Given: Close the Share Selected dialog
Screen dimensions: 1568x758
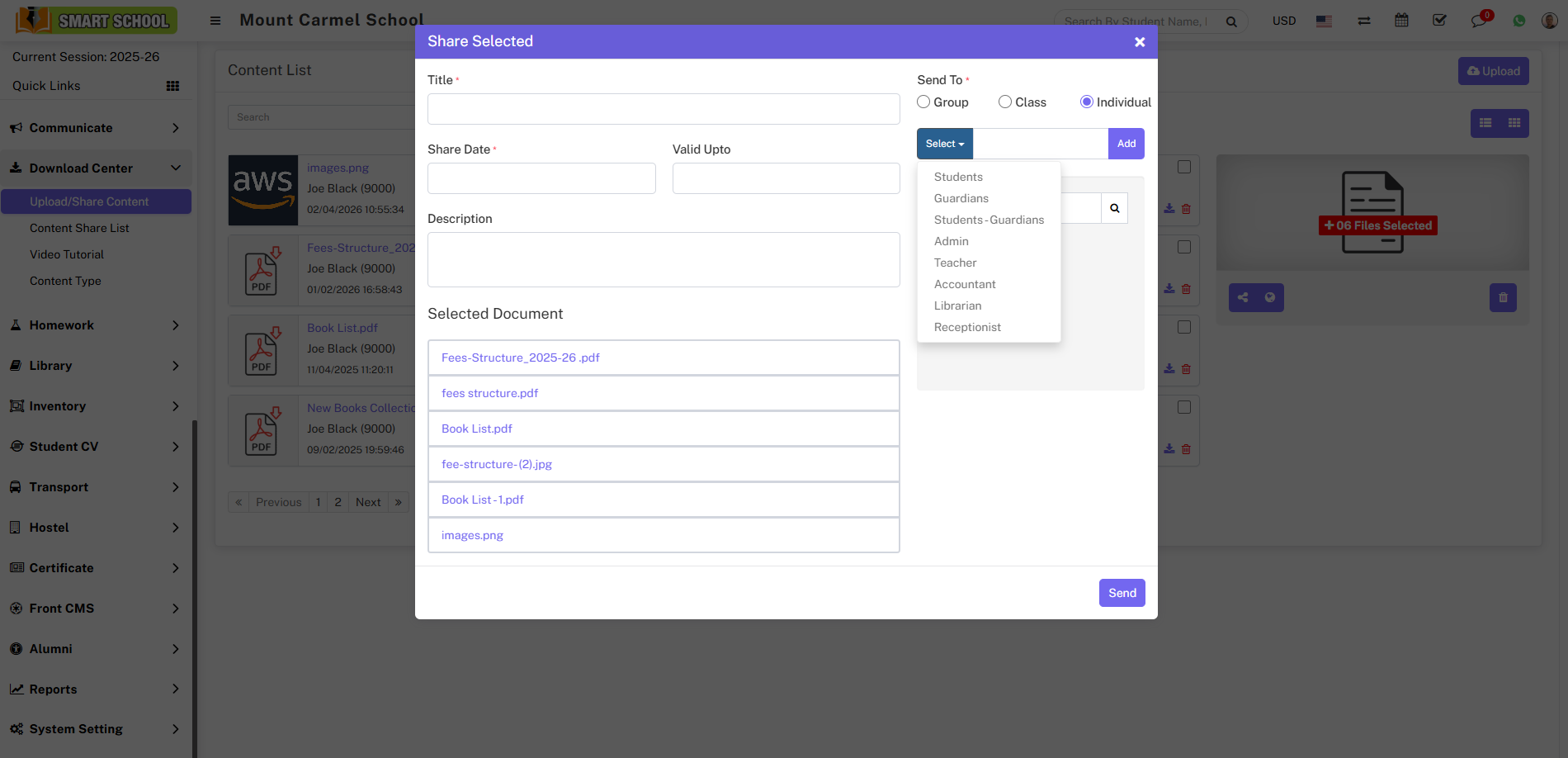Looking at the screenshot, I should coord(1139,42).
